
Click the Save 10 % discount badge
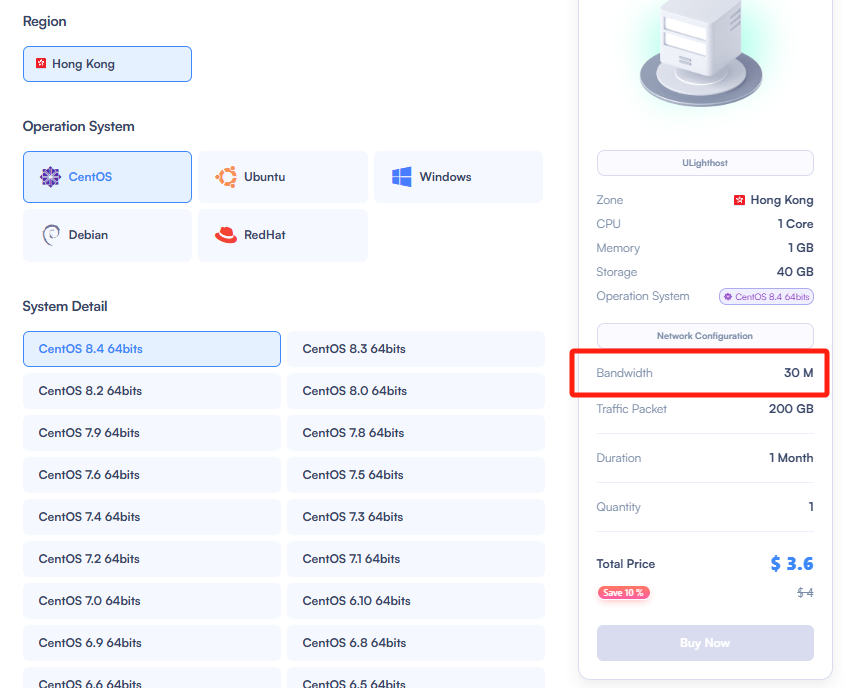623,593
